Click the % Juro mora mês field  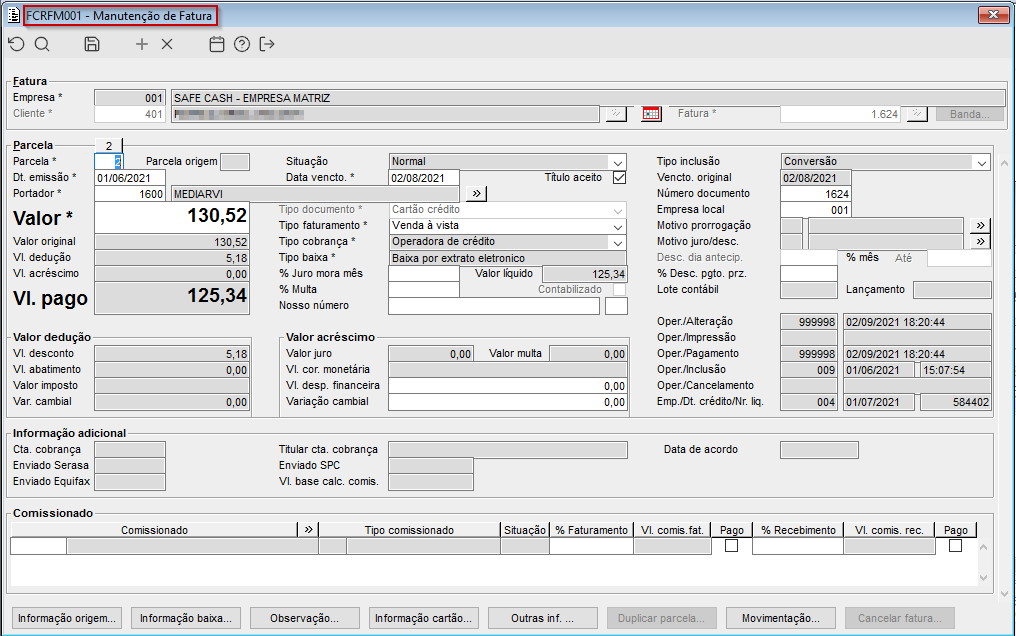[x=424, y=273]
